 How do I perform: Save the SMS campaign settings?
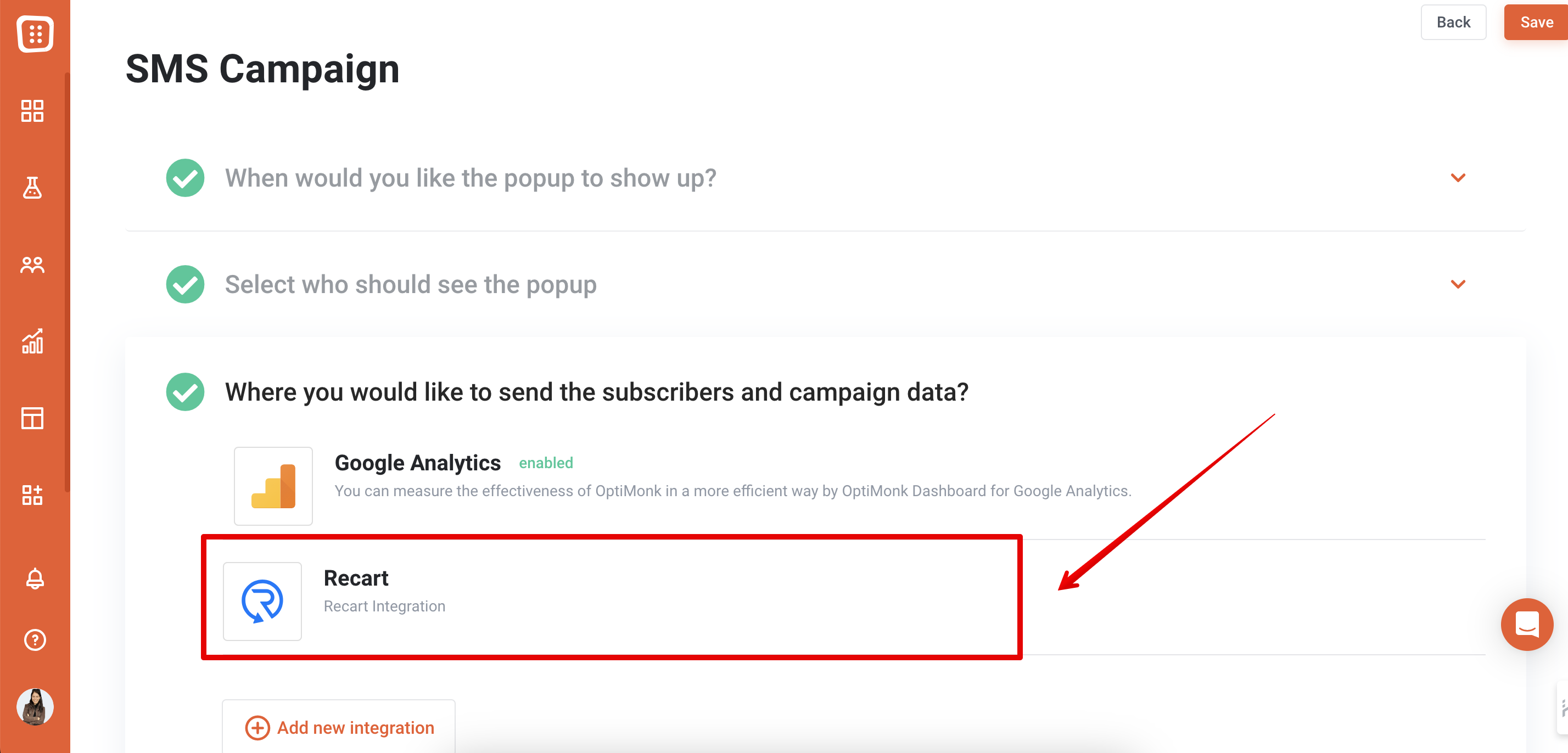[1536, 23]
